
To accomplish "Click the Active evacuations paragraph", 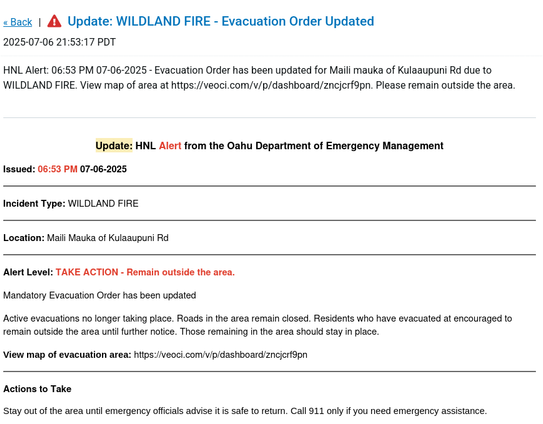I will pos(258,325).
